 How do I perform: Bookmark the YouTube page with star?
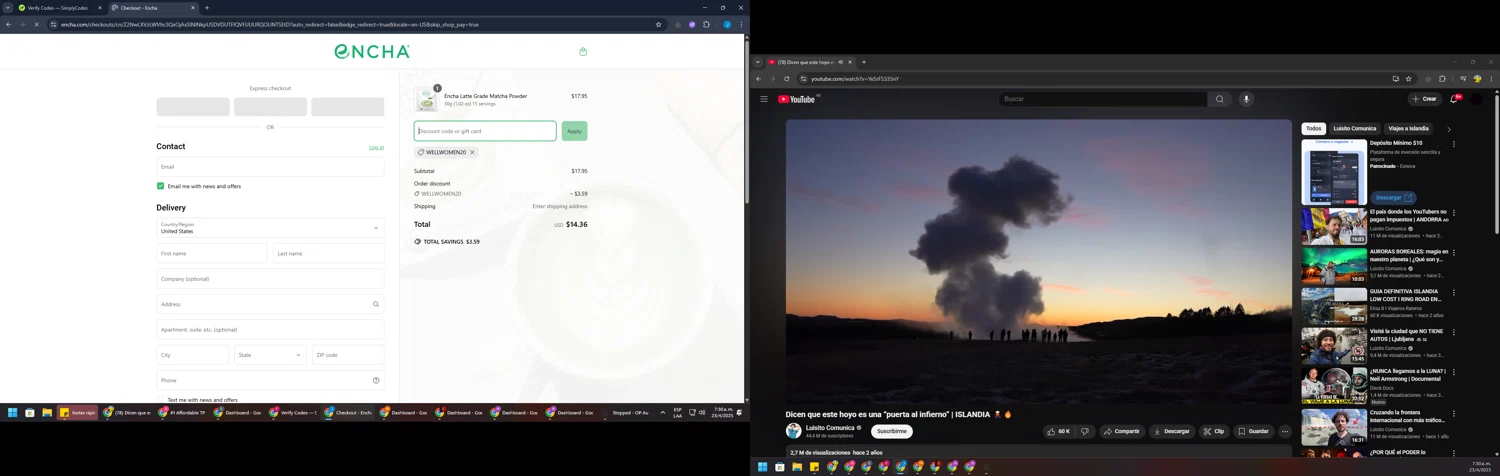[x=1408, y=78]
